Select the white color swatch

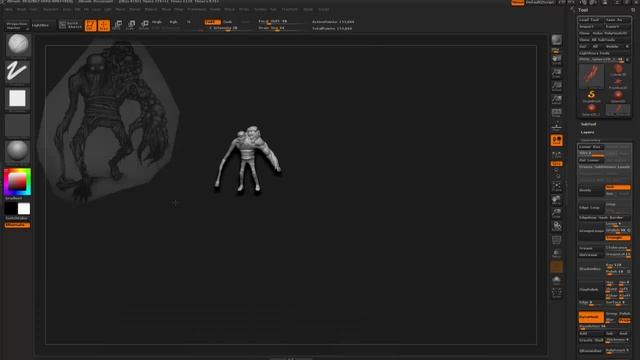point(24,209)
